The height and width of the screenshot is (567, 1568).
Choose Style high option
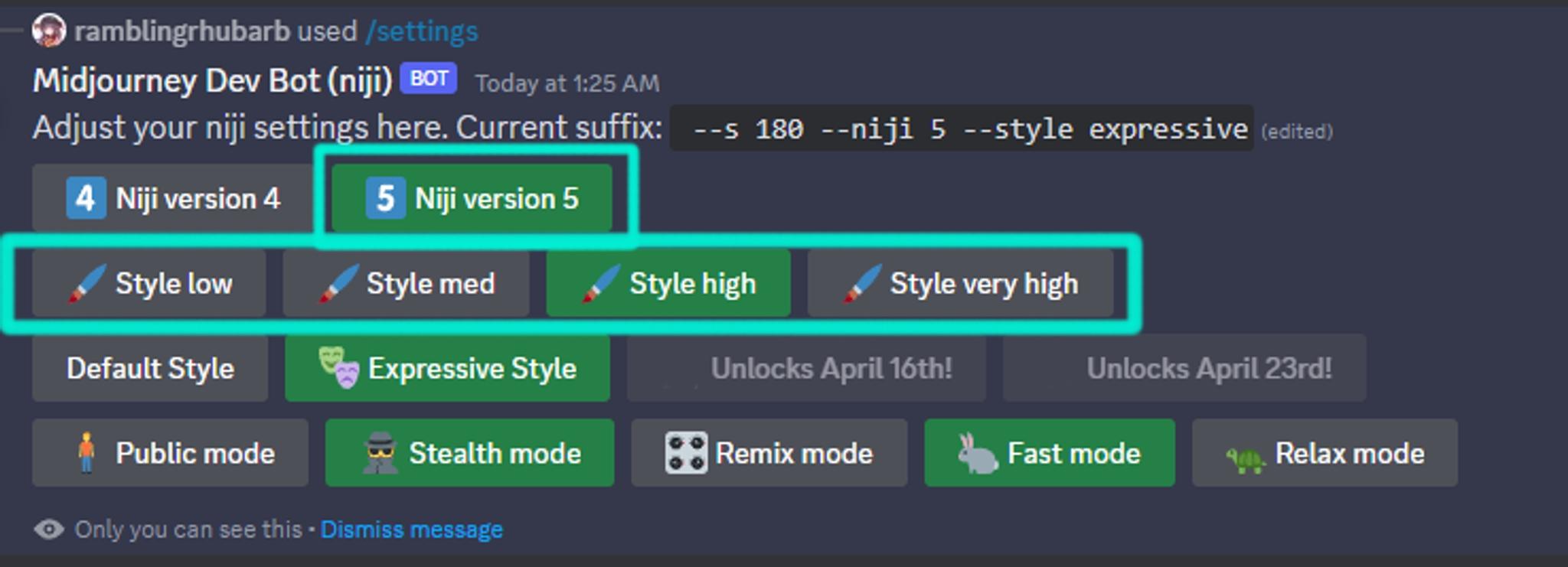[668, 283]
